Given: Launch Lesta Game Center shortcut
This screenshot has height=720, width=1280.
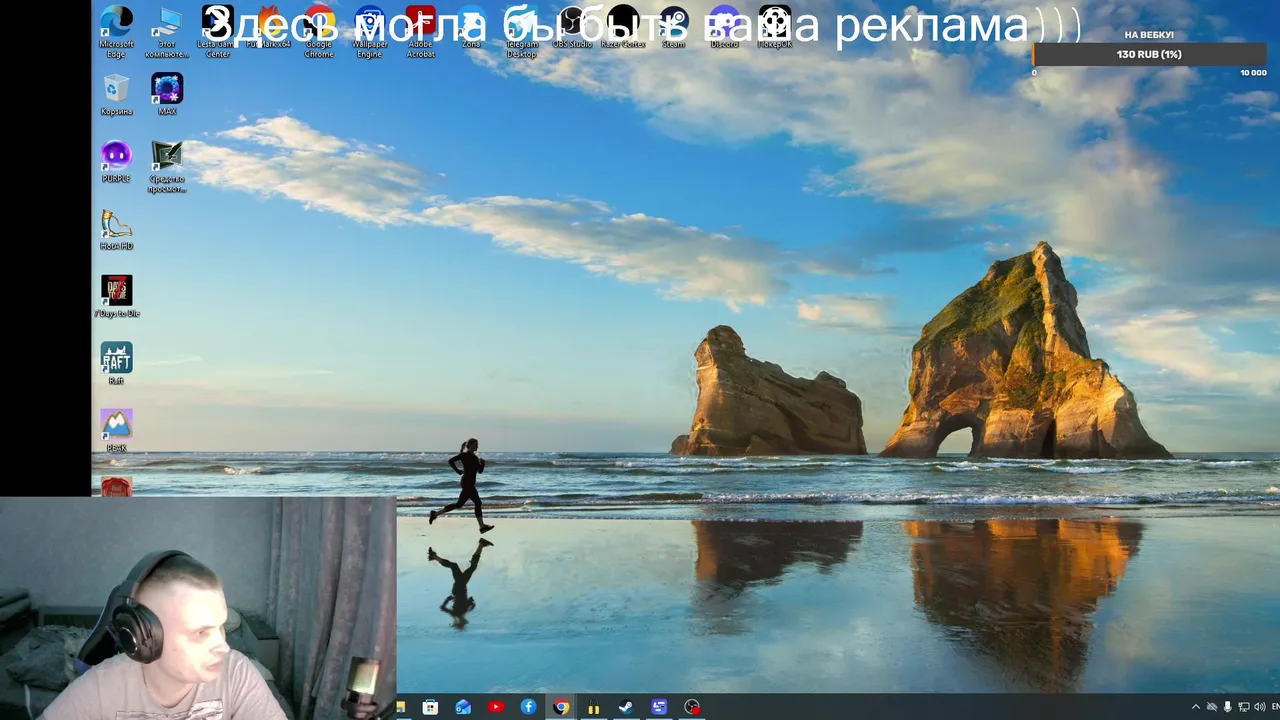Looking at the screenshot, I should [x=217, y=32].
